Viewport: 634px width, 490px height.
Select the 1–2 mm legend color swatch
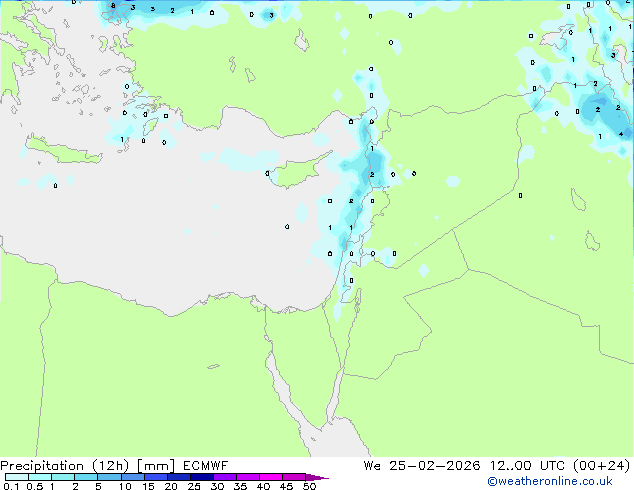(x=63, y=477)
